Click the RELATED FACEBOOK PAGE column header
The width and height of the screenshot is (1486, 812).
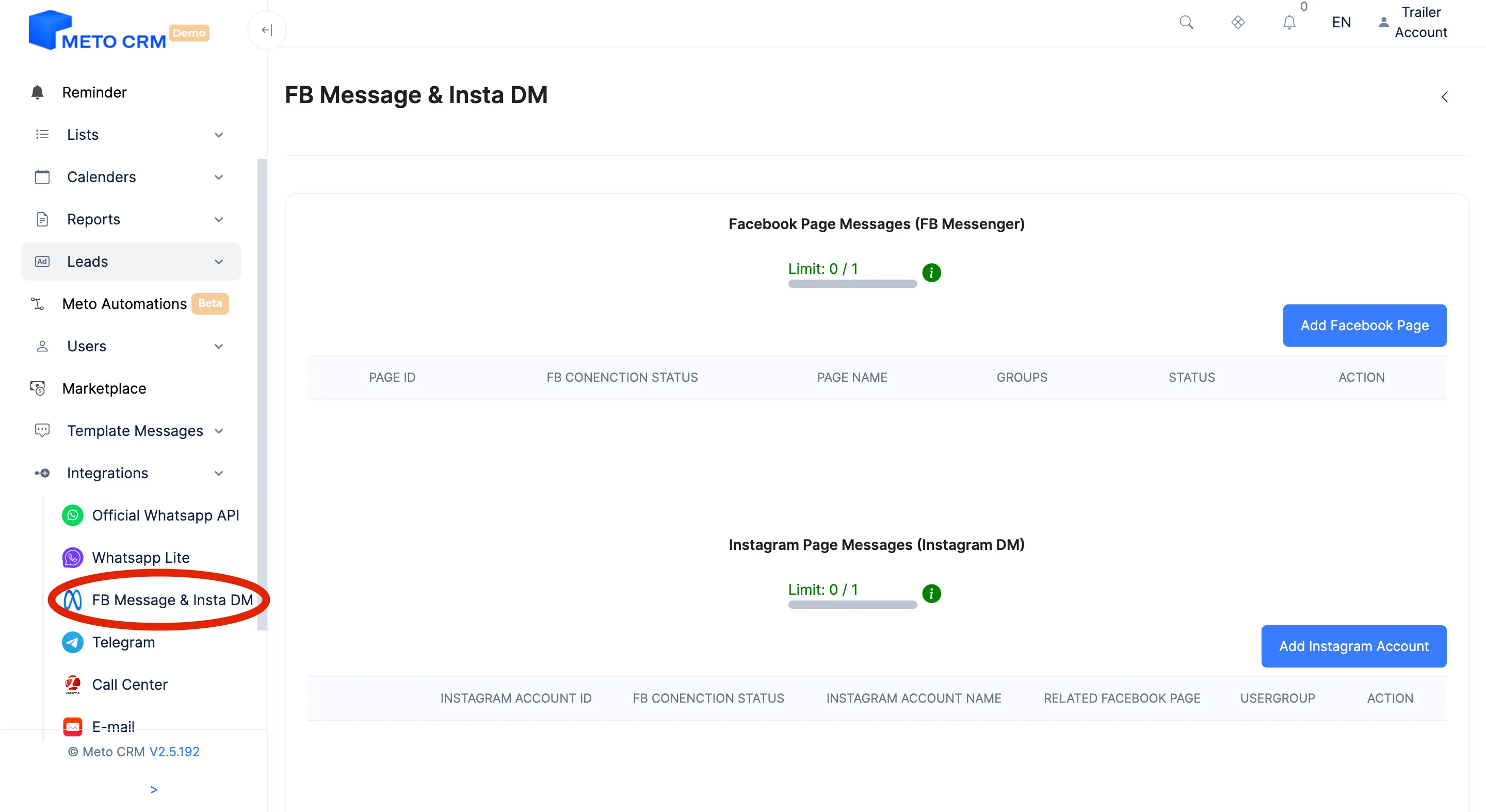pyautogui.click(x=1121, y=698)
